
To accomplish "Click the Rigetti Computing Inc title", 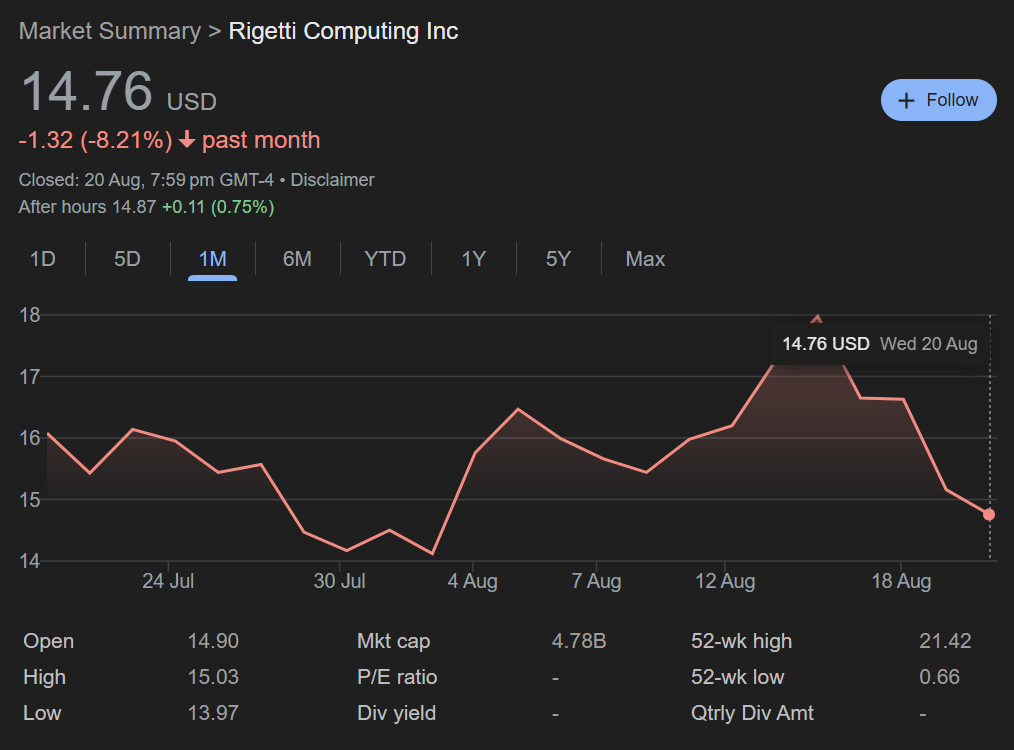I will click(343, 31).
